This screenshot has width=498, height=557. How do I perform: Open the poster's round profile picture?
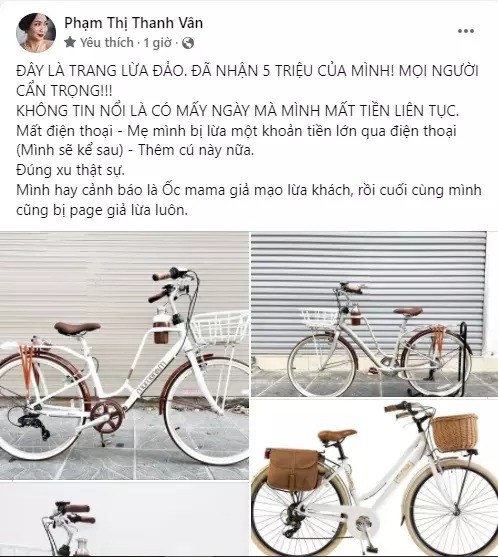[36, 33]
